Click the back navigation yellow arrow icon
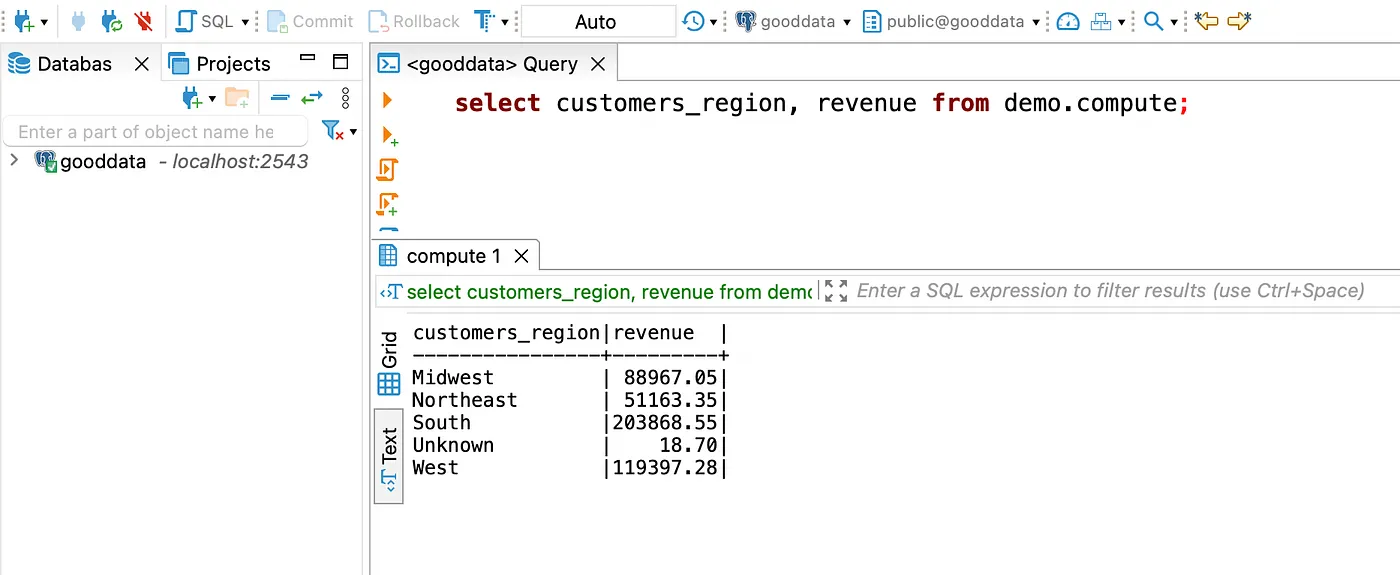 1207,21
